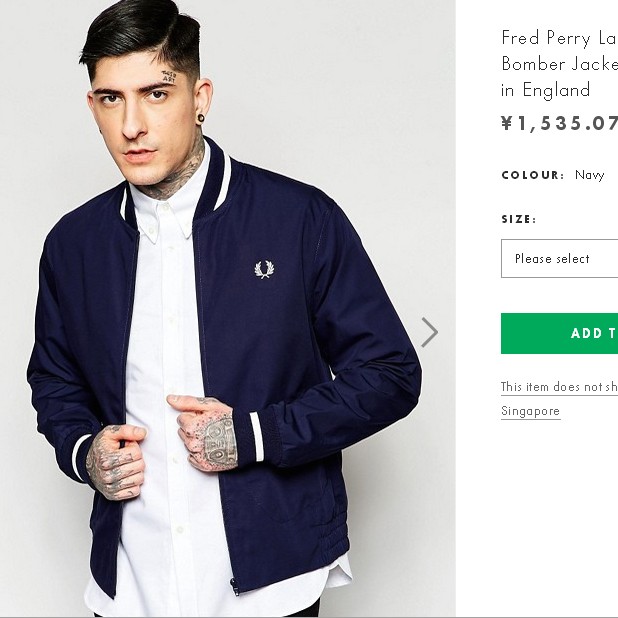The height and width of the screenshot is (618, 618).
Task: Open the 'Please select' size dropdown
Action: tap(559, 258)
